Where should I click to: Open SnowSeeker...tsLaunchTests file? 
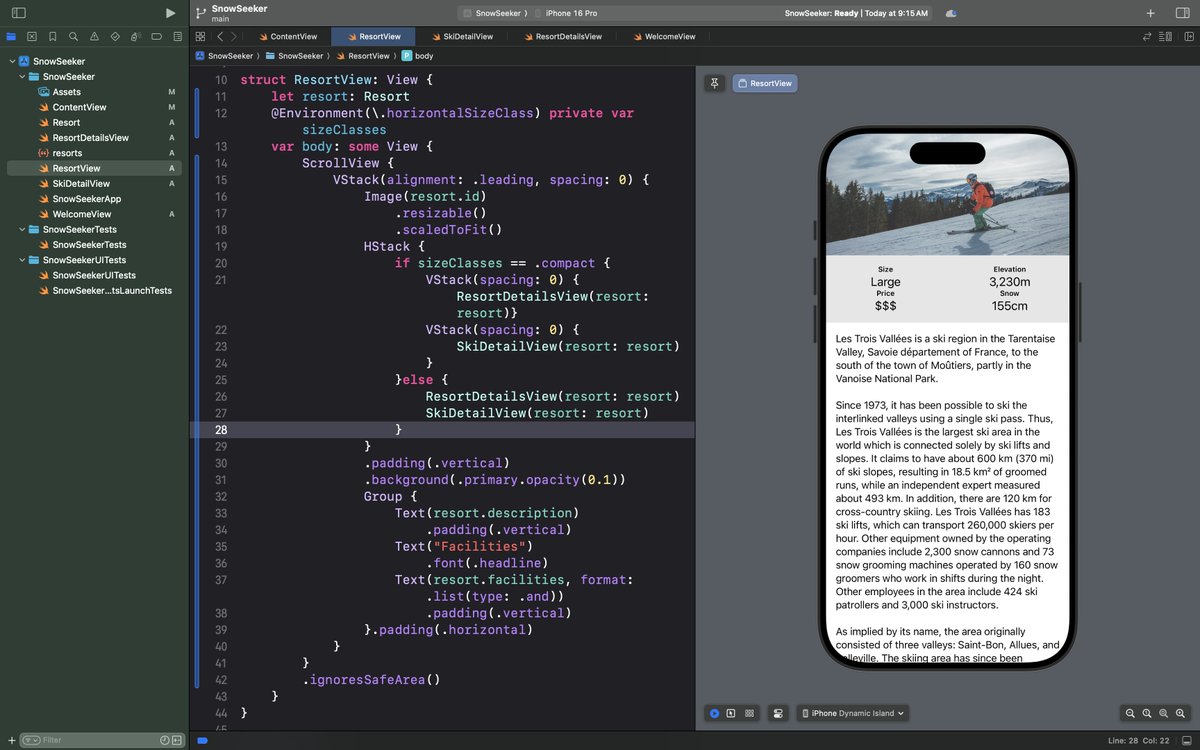click(x=111, y=290)
